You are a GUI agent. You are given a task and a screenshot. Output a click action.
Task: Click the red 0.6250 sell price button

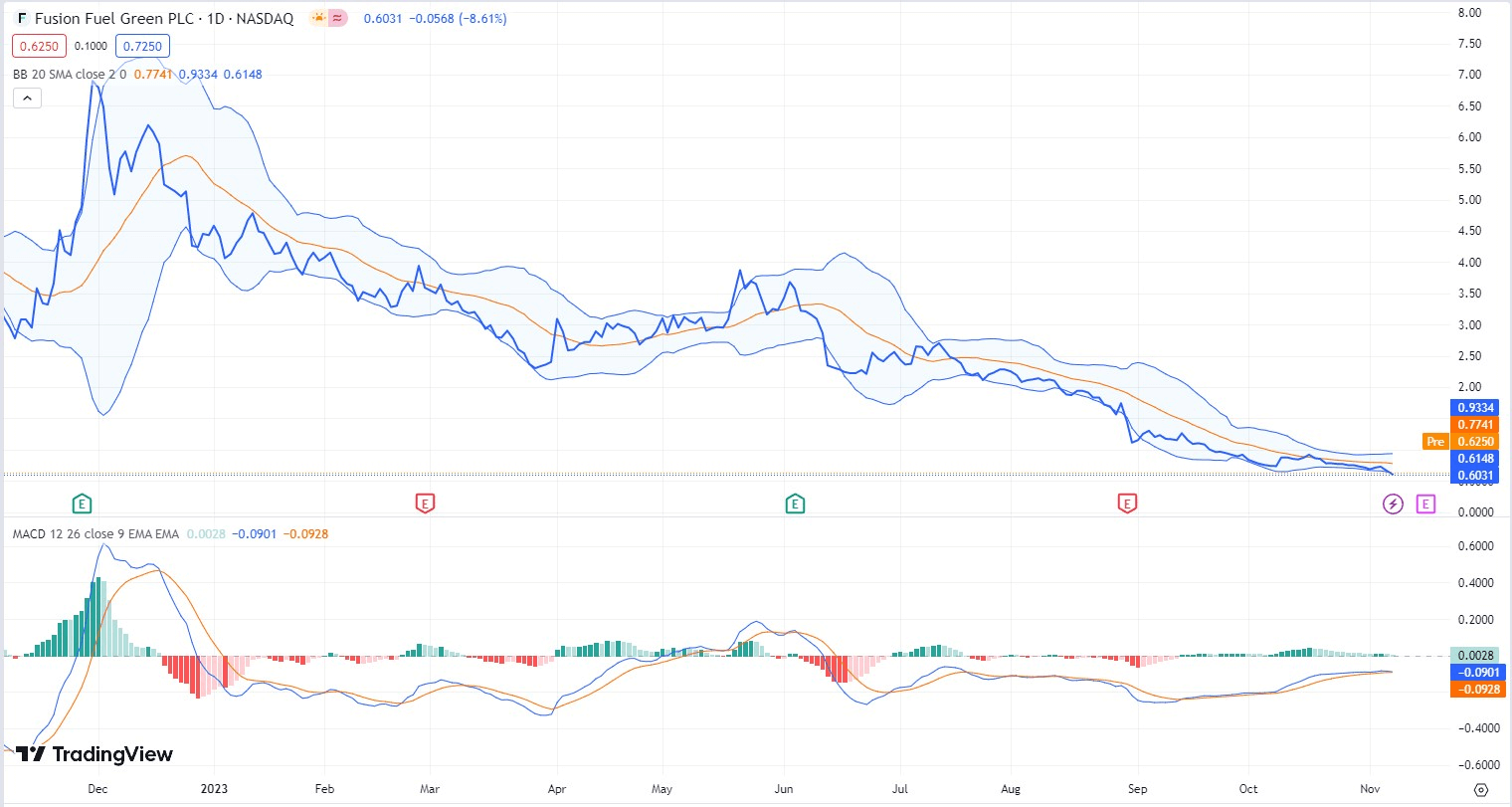coord(40,46)
